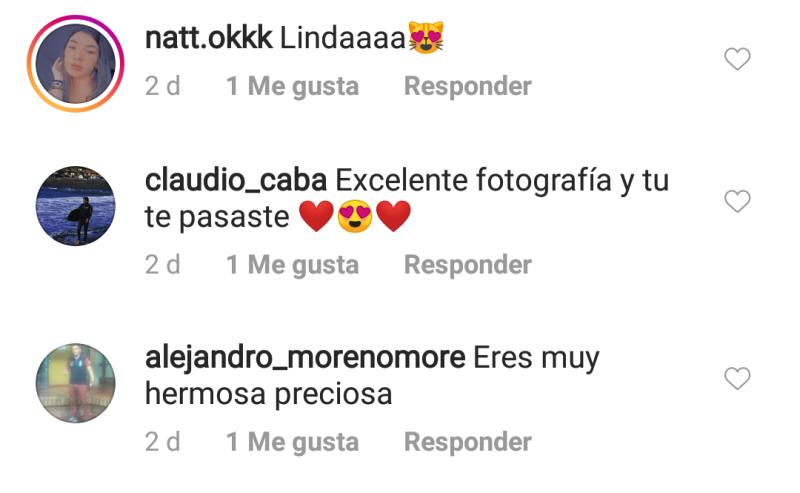Show likes on natt.okkk's comment (1 Me gusta)
Screen dimensions: 800x493
tap(292, 86)
